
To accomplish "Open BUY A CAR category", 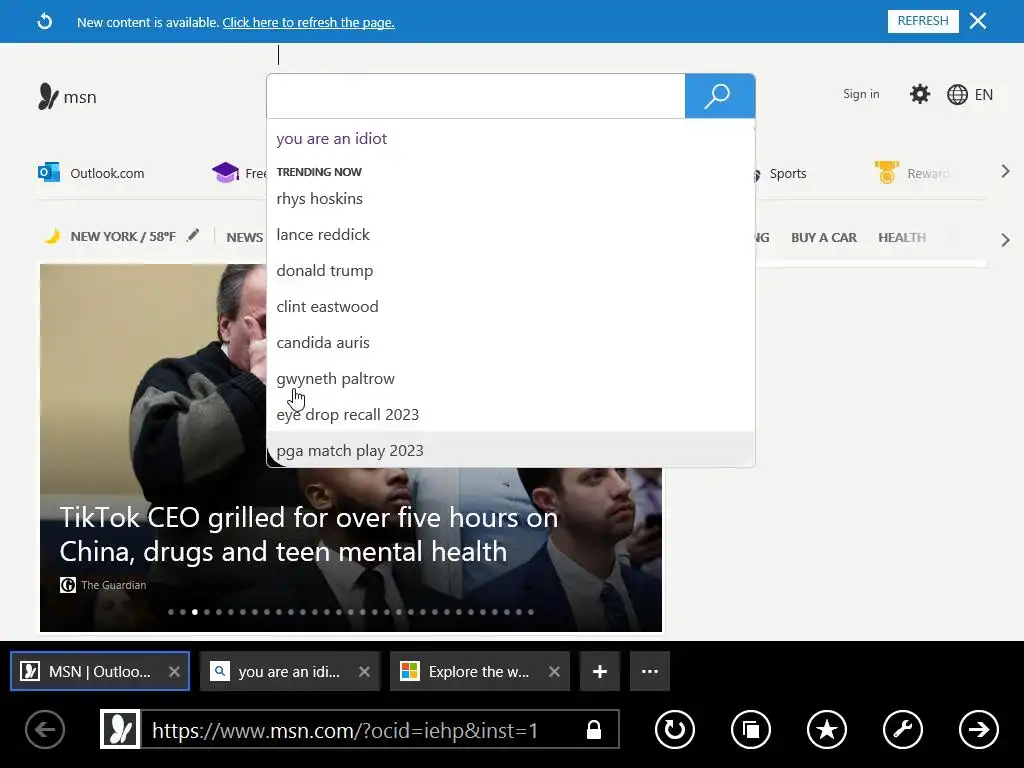I will pos(824,238).
